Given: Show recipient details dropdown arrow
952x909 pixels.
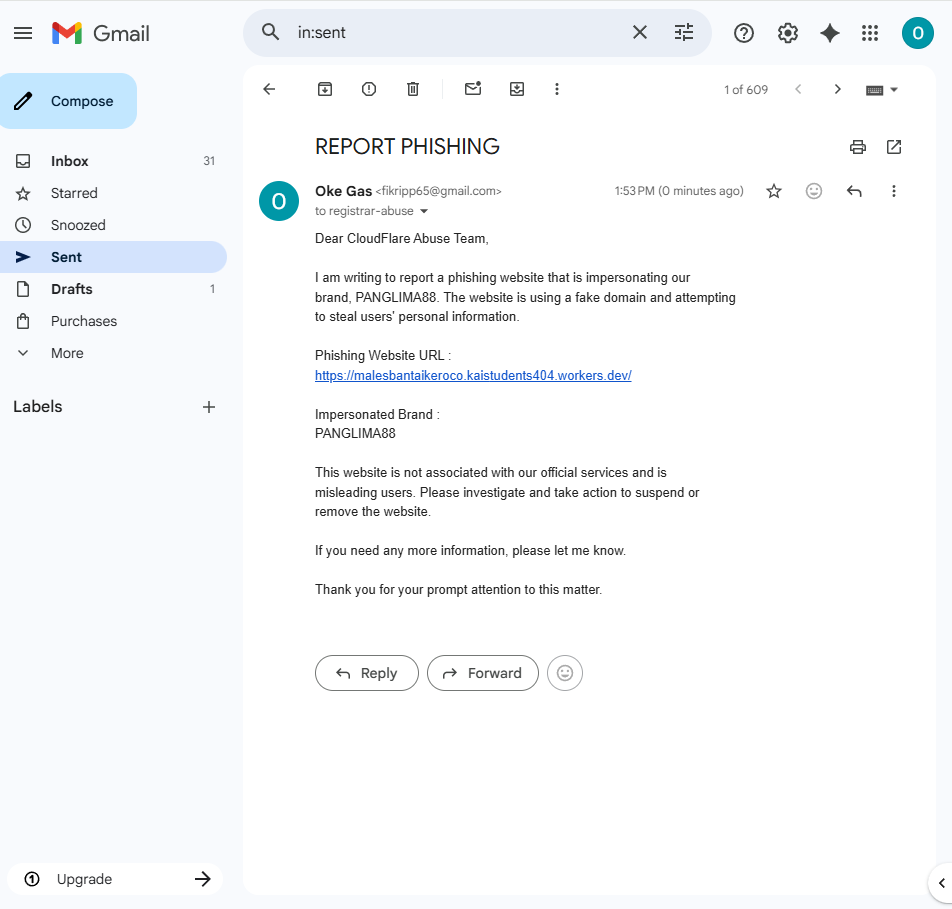Looking at the screenshot, I should click(x=424, y=211).
